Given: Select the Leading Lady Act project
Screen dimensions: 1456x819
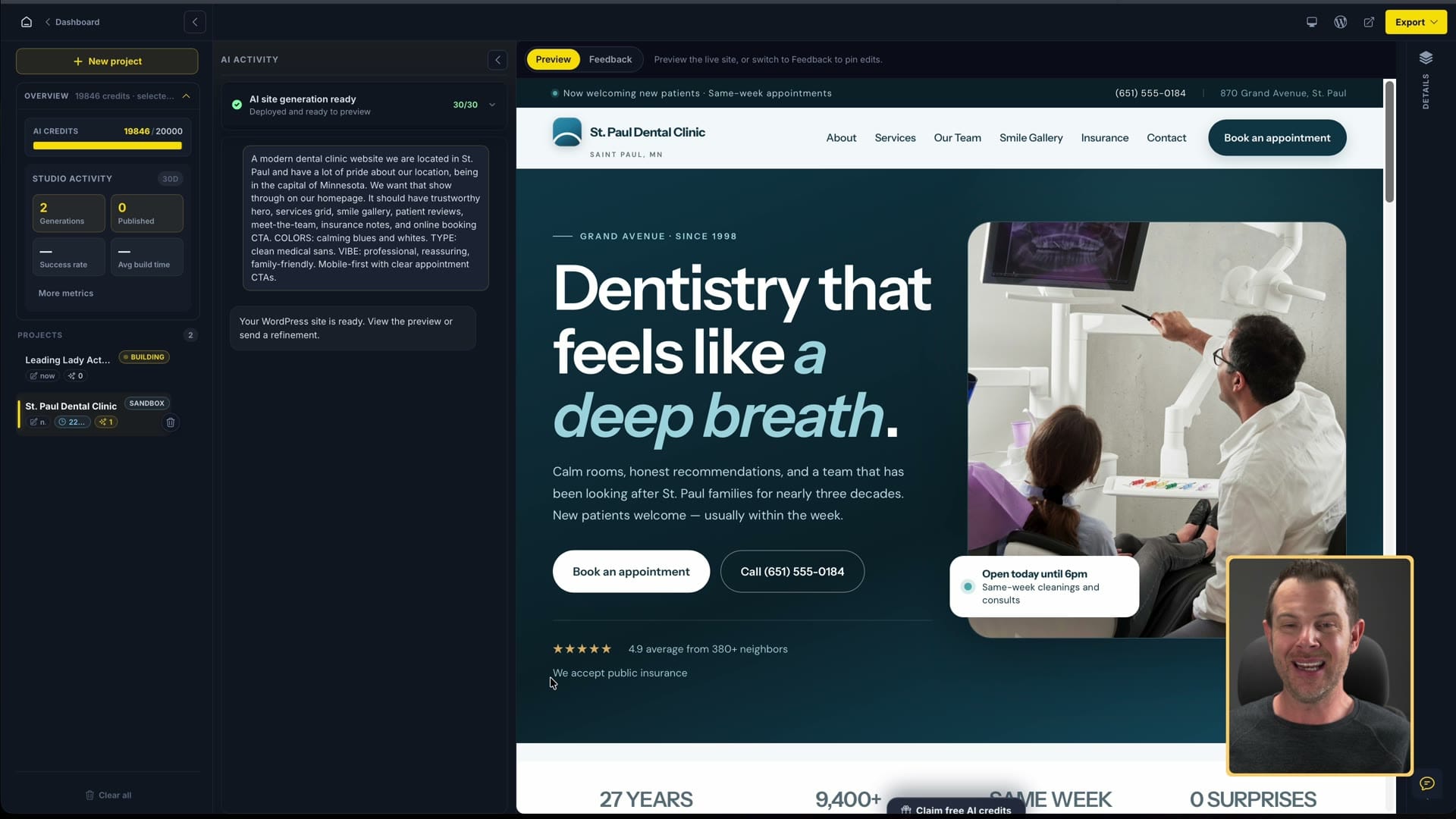Looking at the screenshot, I should [67, 360].
